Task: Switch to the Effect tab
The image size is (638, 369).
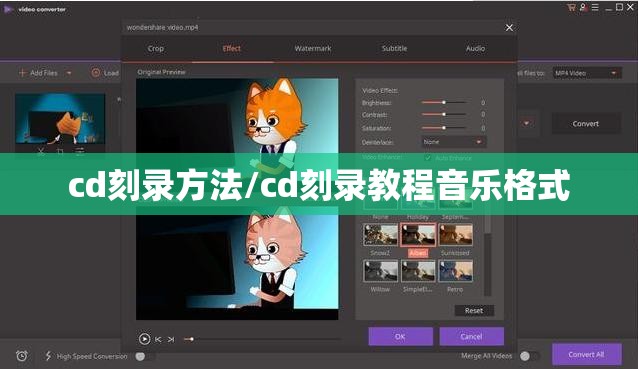Action: (x=232, y=48)
